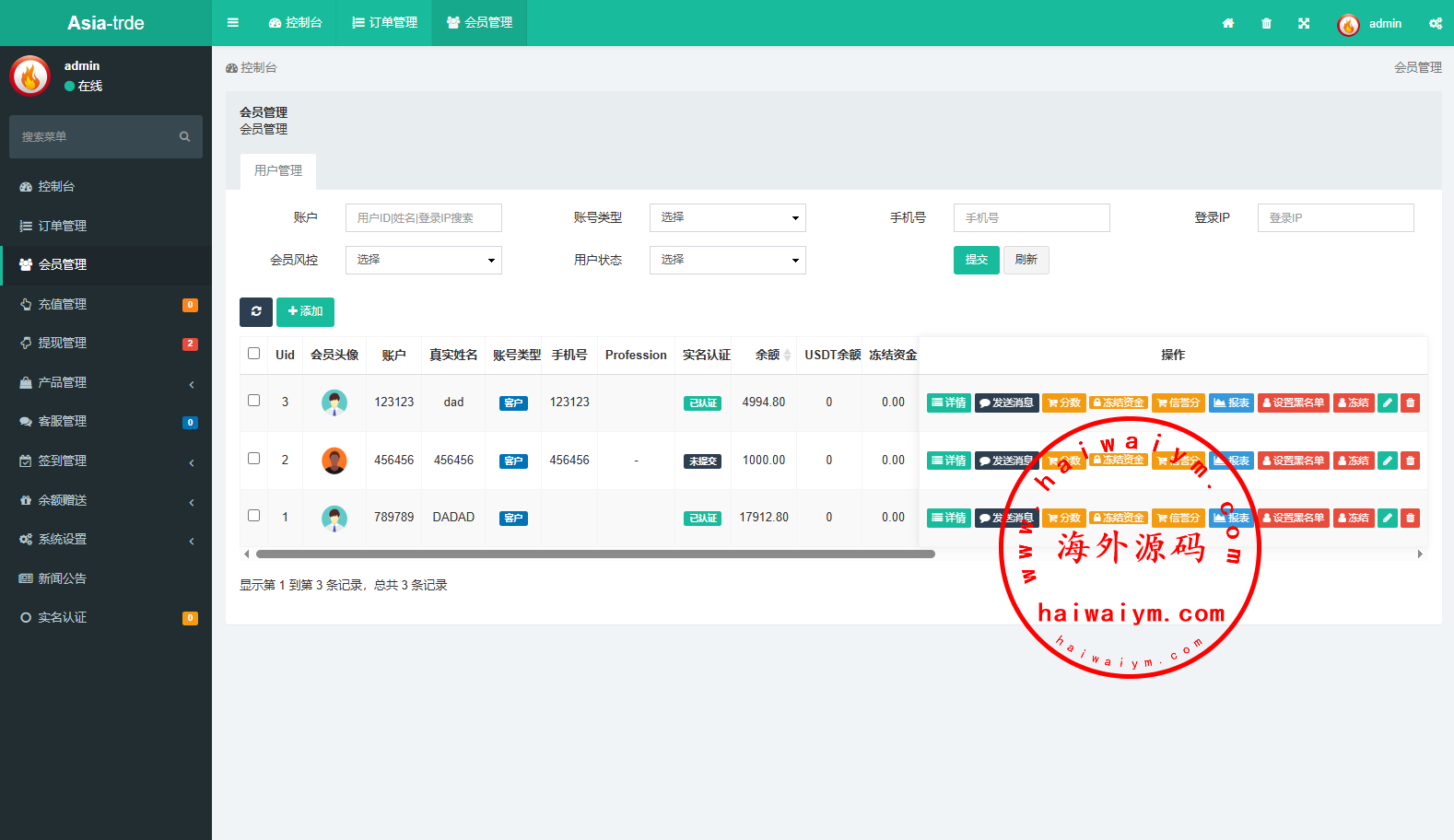
Task: Open 新闻公告 in sidebar
Action: point(106,578)
